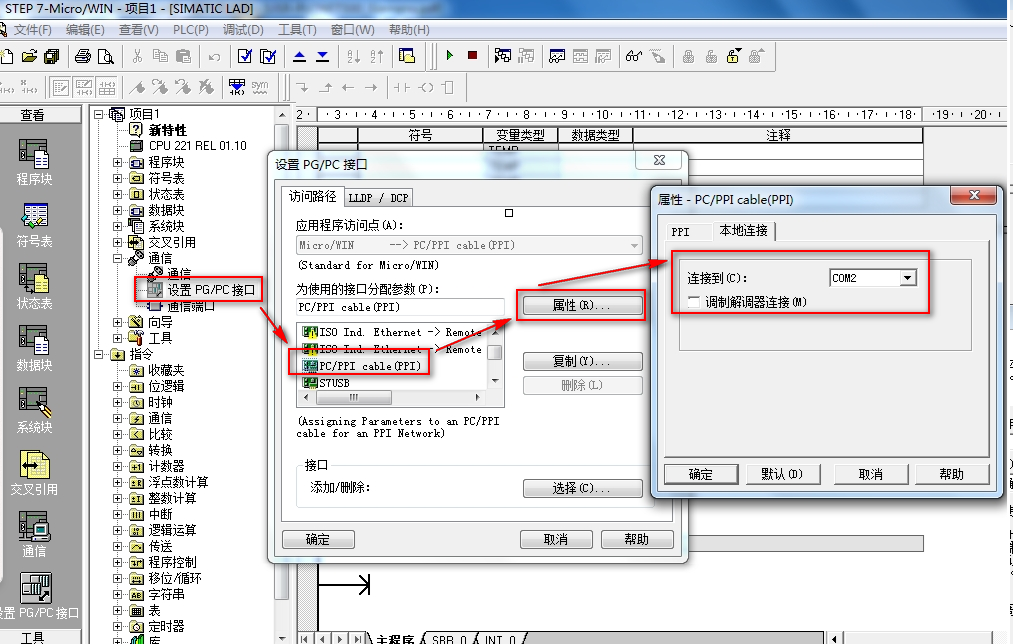Click the 选择(C)... button
This screenshot has width=1013, height=644.
click(581, 488)
